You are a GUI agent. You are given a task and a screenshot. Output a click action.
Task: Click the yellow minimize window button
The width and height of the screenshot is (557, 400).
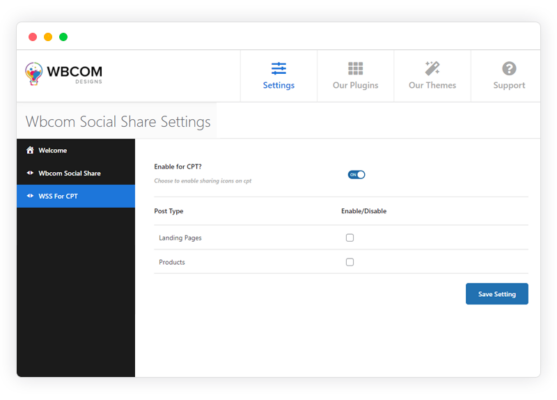click(48, 37)
